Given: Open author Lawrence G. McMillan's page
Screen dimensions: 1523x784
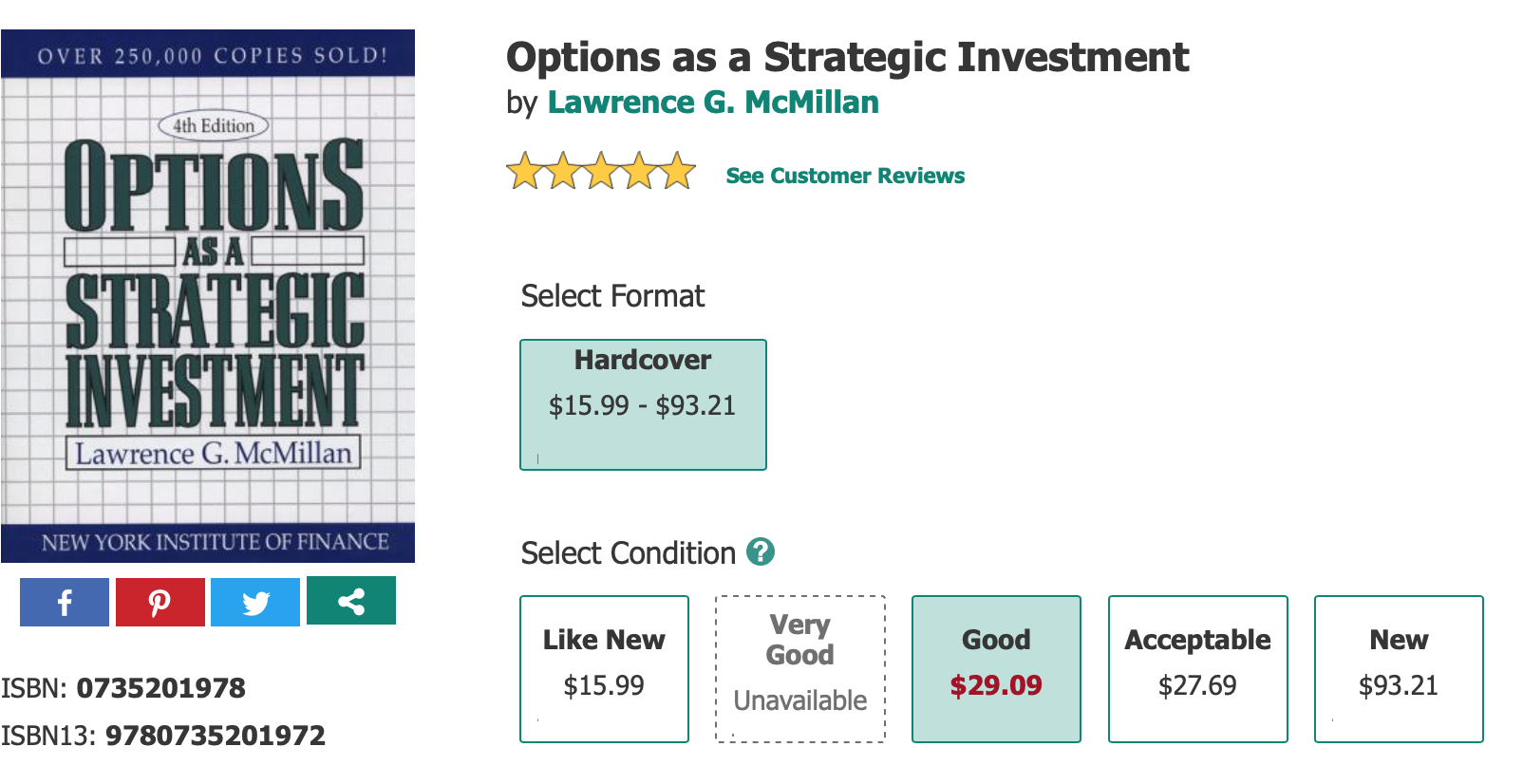Looking at the screenshot, I should (713, 103).
